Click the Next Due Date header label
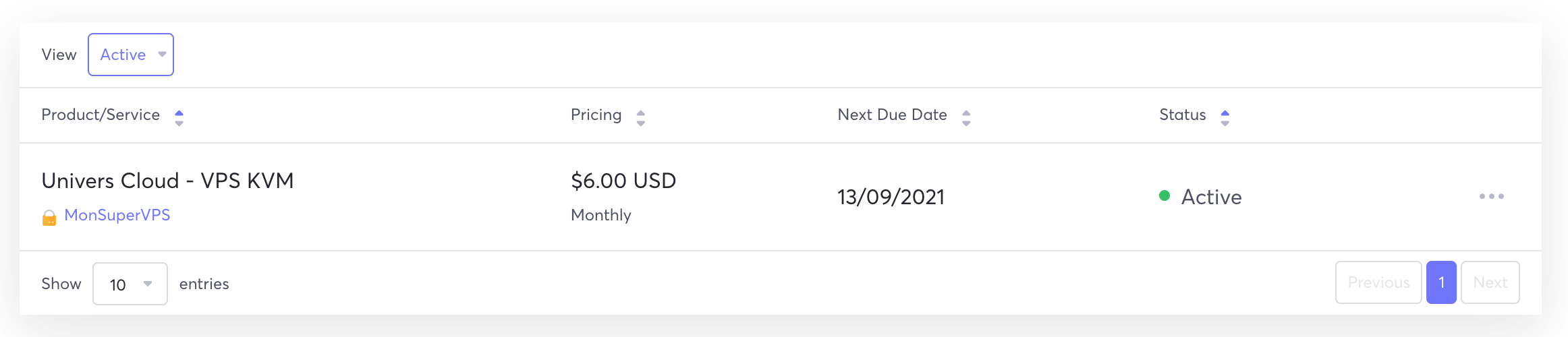 click(x=892, y=115)
